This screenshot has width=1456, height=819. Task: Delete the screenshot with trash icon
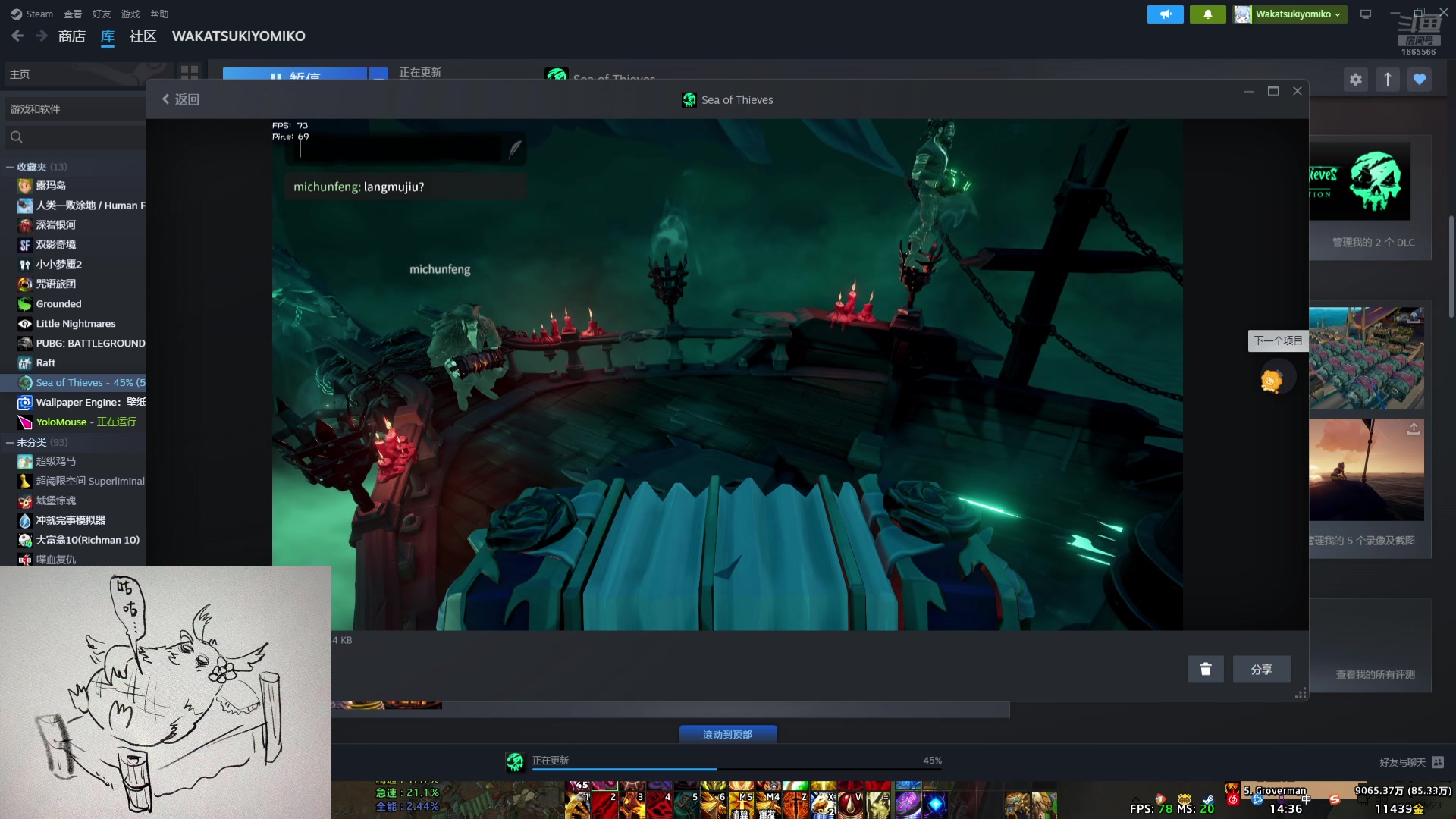point(1205,669)
